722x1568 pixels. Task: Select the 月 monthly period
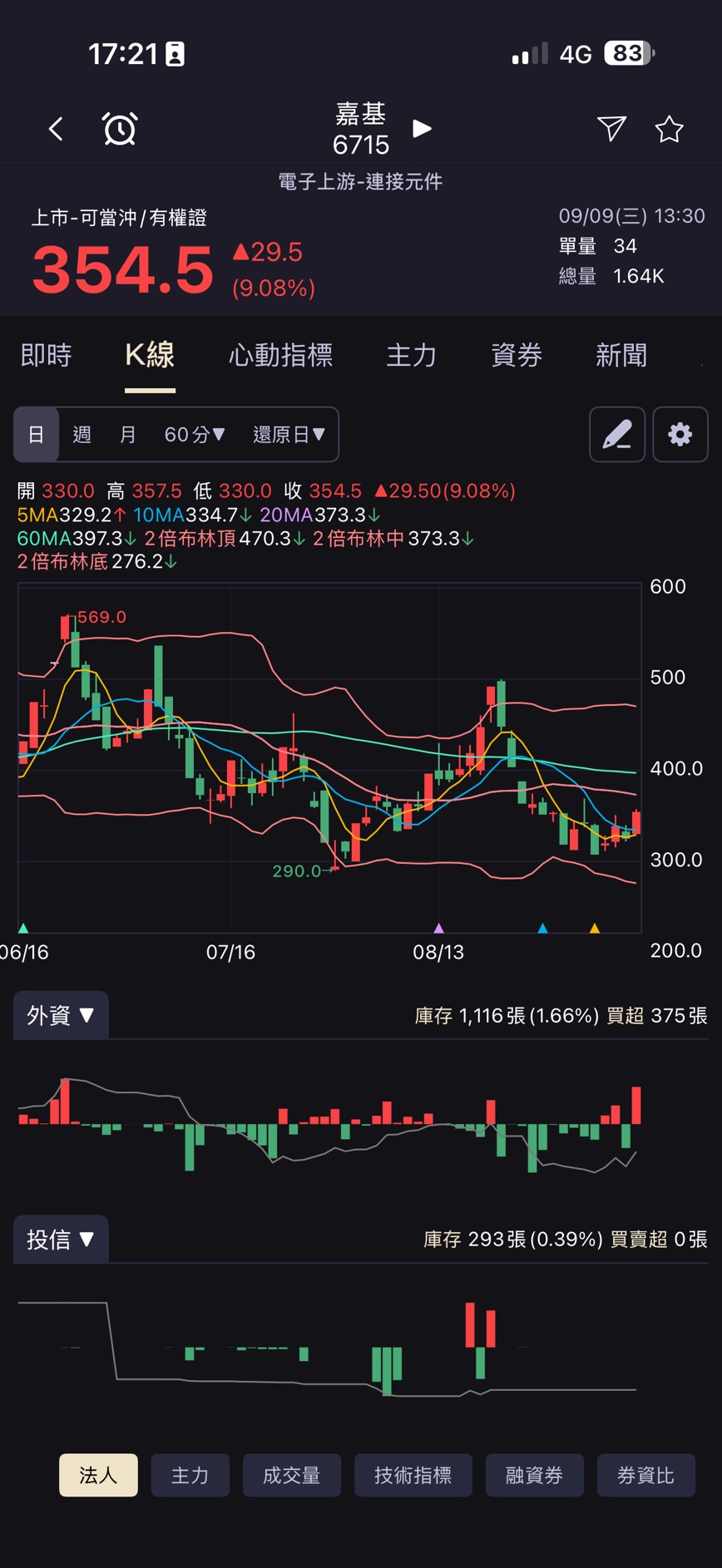[127, 434]
